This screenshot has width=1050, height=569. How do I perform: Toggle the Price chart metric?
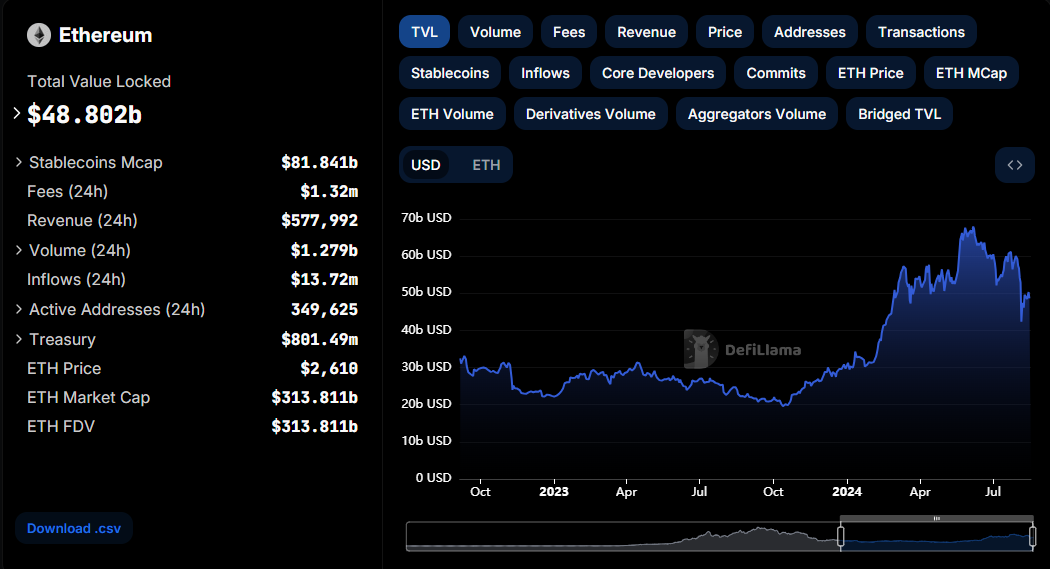tap(725, 32)
